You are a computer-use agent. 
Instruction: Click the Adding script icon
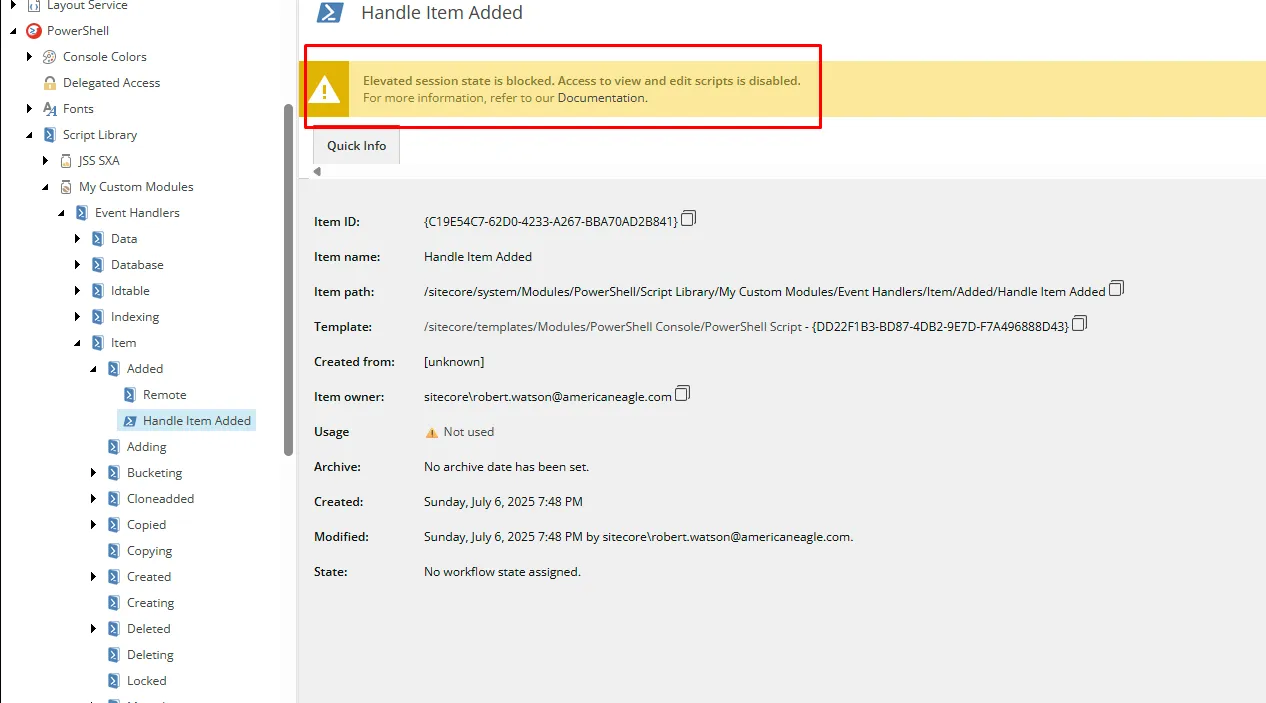[x=114, y=447]
